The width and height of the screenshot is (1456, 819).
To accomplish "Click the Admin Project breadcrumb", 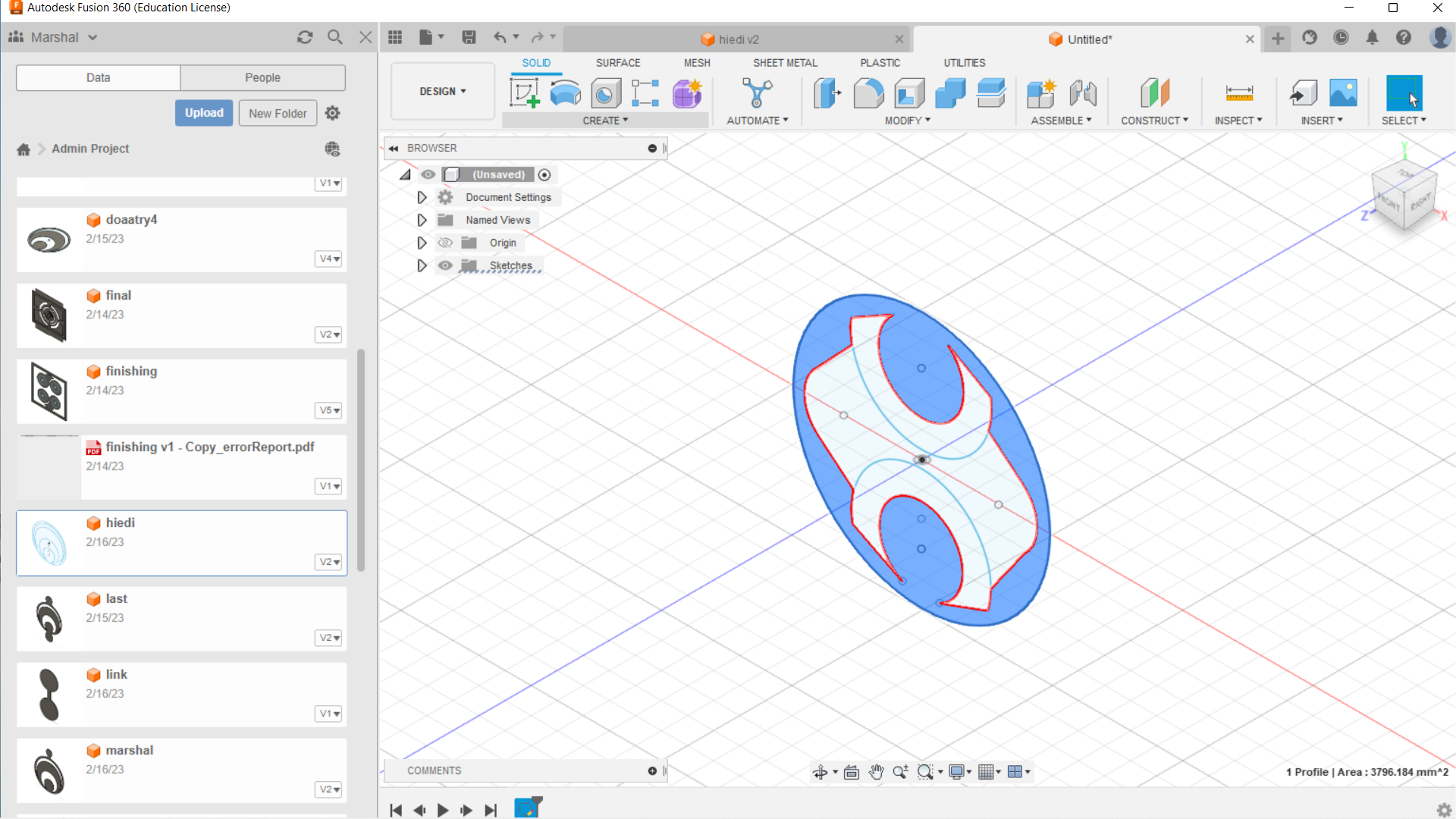I will point(90,149).
